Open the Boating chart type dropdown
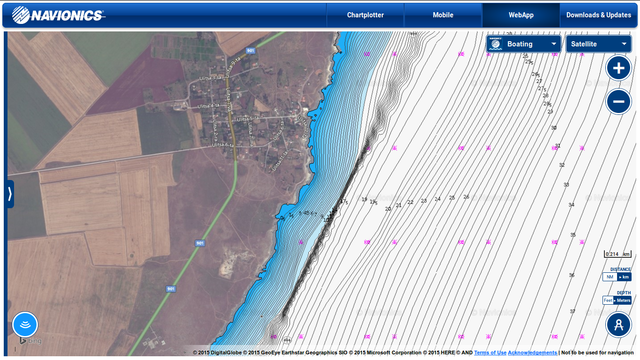This screenshot has width=640, height=360. [x=524, y=44]
